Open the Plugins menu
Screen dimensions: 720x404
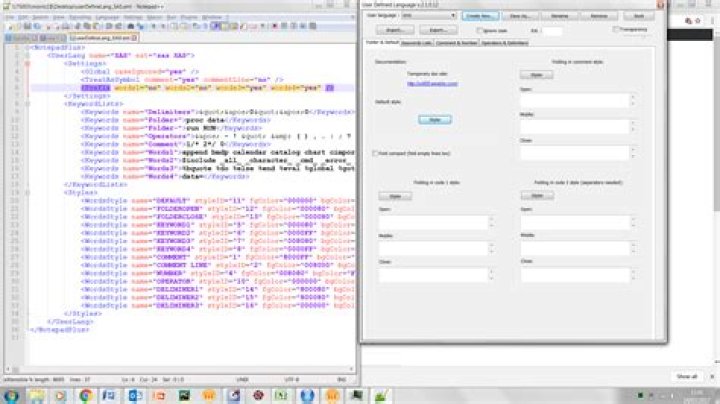(189, 17)
